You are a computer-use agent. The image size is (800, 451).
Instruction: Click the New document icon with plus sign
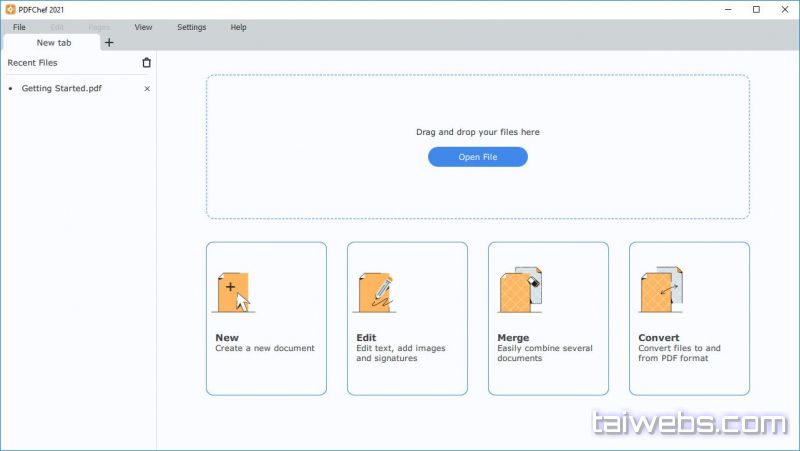(x=232, y=291)
